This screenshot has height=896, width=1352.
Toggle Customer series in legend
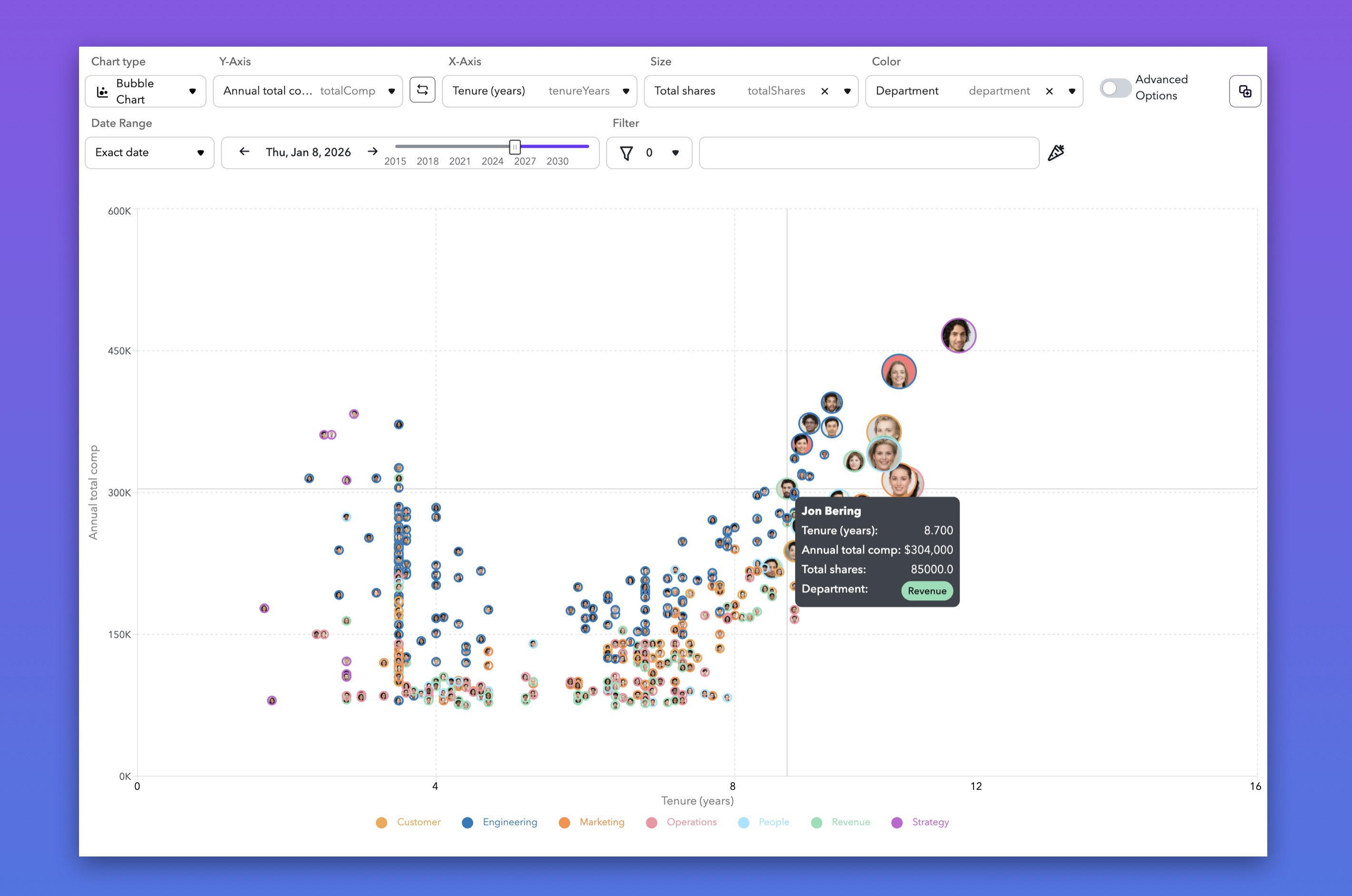pos(408,822)
